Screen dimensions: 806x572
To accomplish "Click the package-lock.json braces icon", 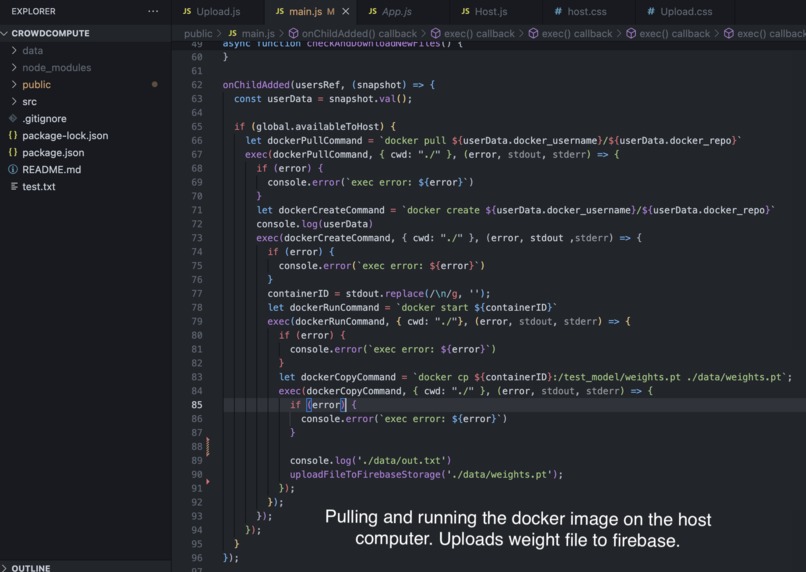I will click(13, 135).
